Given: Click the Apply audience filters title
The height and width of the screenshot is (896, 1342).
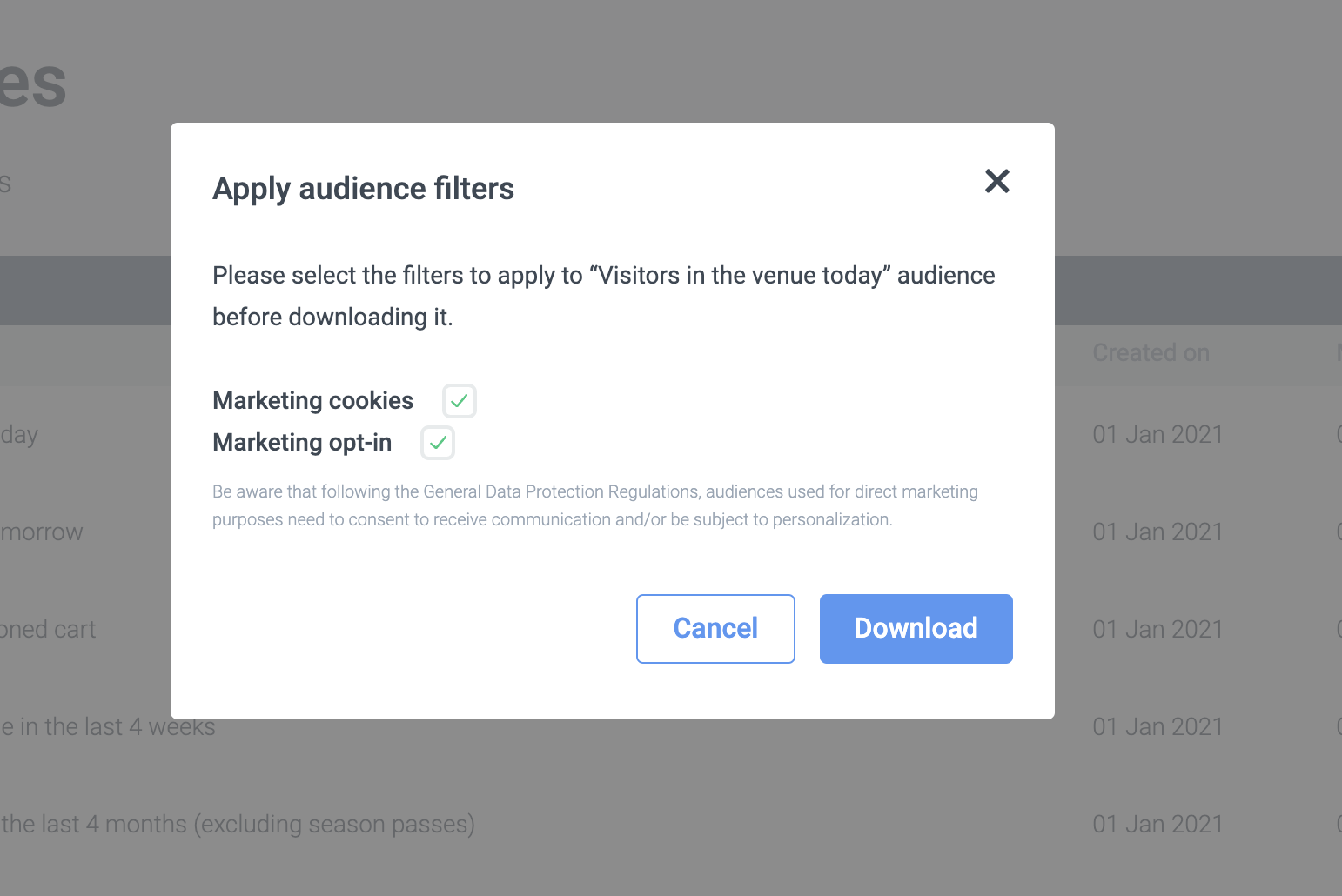Looking at the screenshot, I should [x=363, y=189].
